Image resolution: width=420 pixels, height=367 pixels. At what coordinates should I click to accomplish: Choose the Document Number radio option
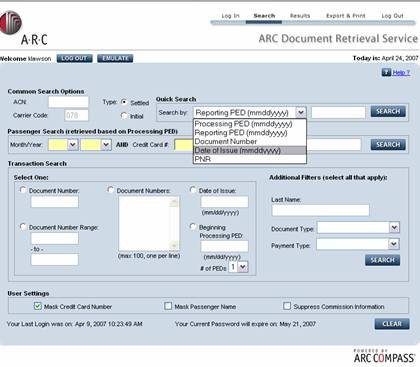coord(23,190)
